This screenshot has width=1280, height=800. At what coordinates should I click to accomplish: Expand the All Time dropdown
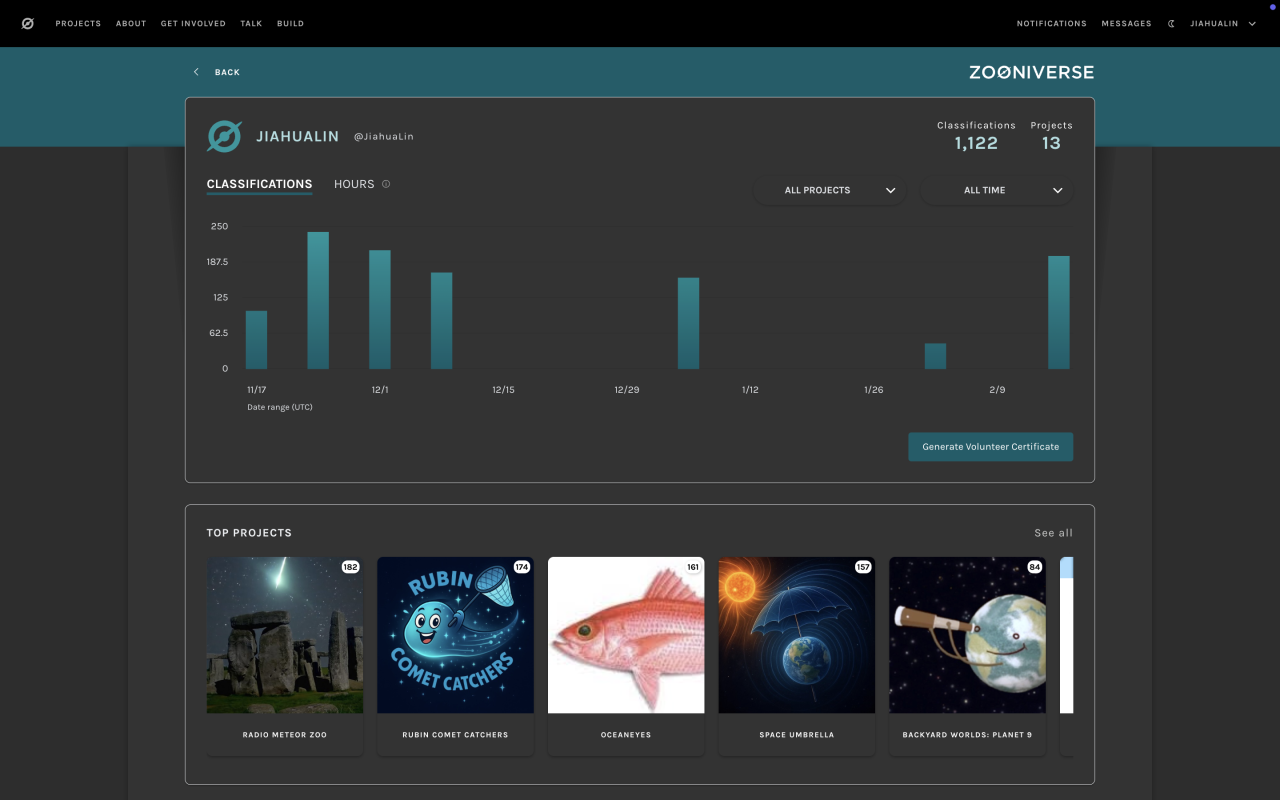click(996, 190)
